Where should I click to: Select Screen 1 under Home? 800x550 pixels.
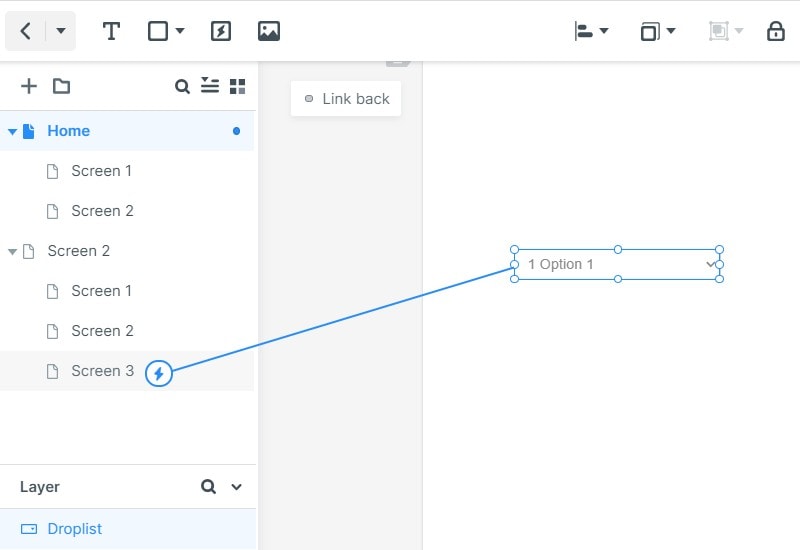click(102, 171)
